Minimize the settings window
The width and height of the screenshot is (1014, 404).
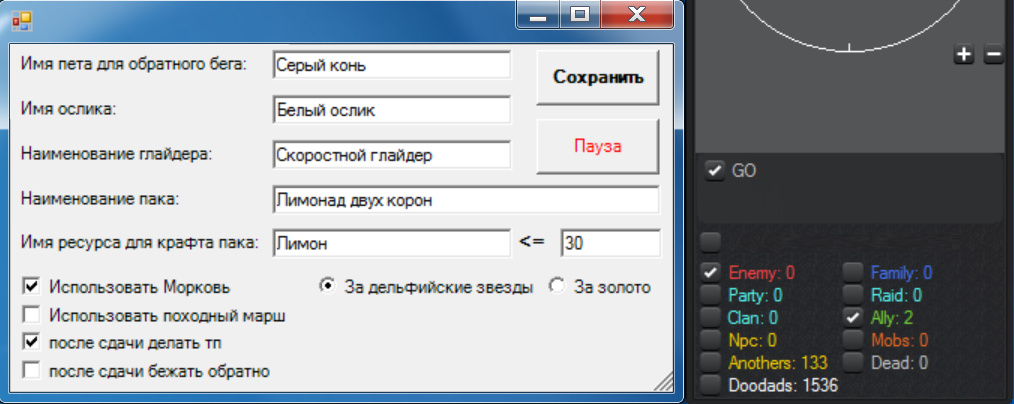coord(539,14)
